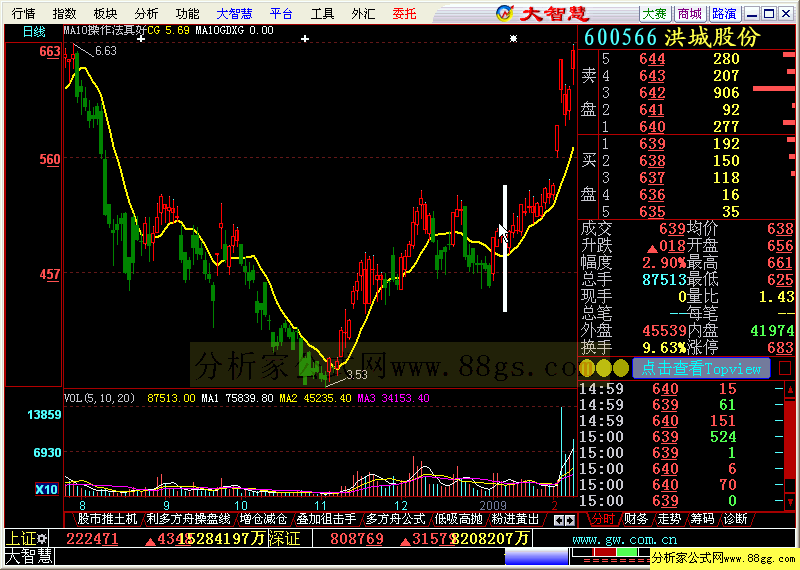Open the 指数 menu
This screenshot has width=800, height=570.
tap(64, 13)
